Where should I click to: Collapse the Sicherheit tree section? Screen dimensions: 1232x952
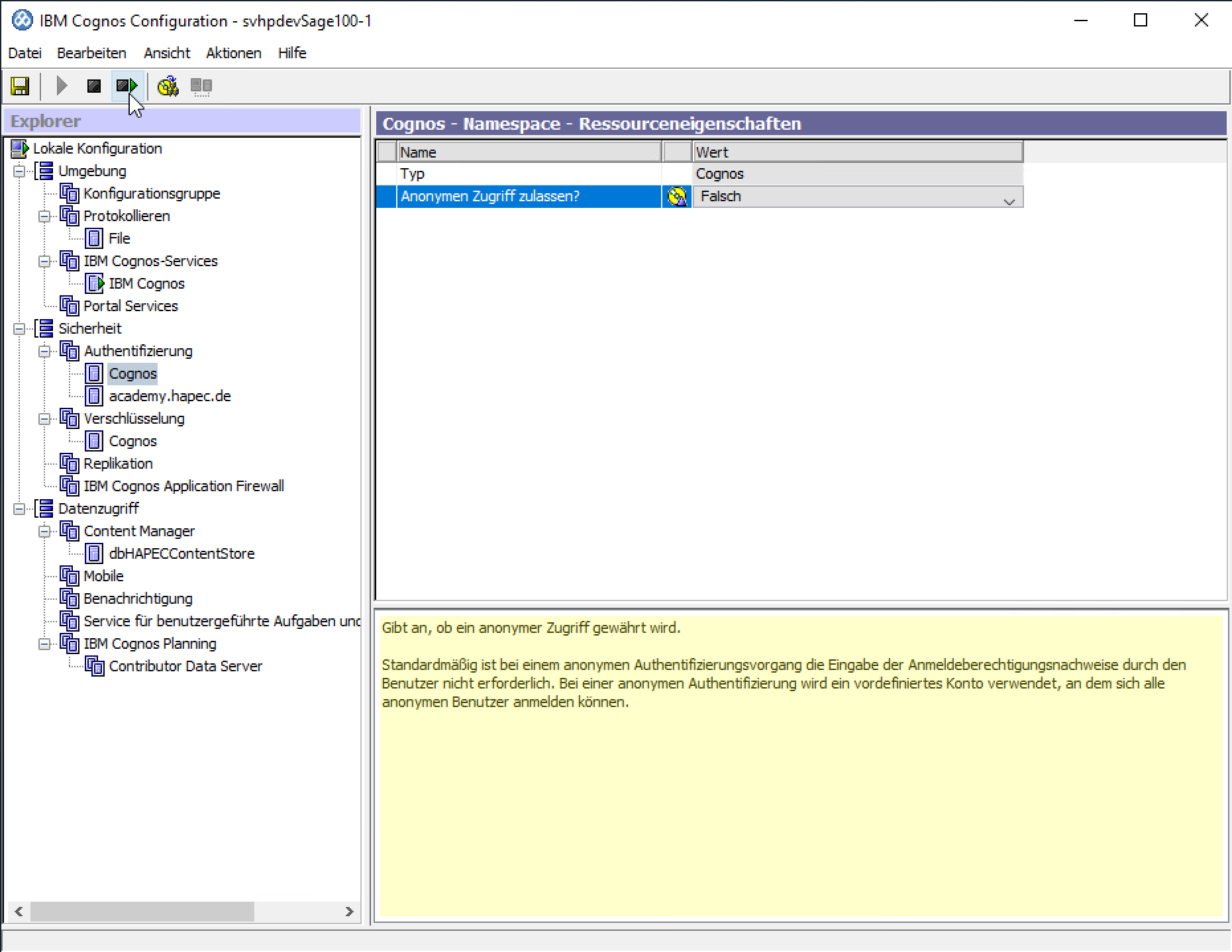pyautogui.click(x=20, y=329)
